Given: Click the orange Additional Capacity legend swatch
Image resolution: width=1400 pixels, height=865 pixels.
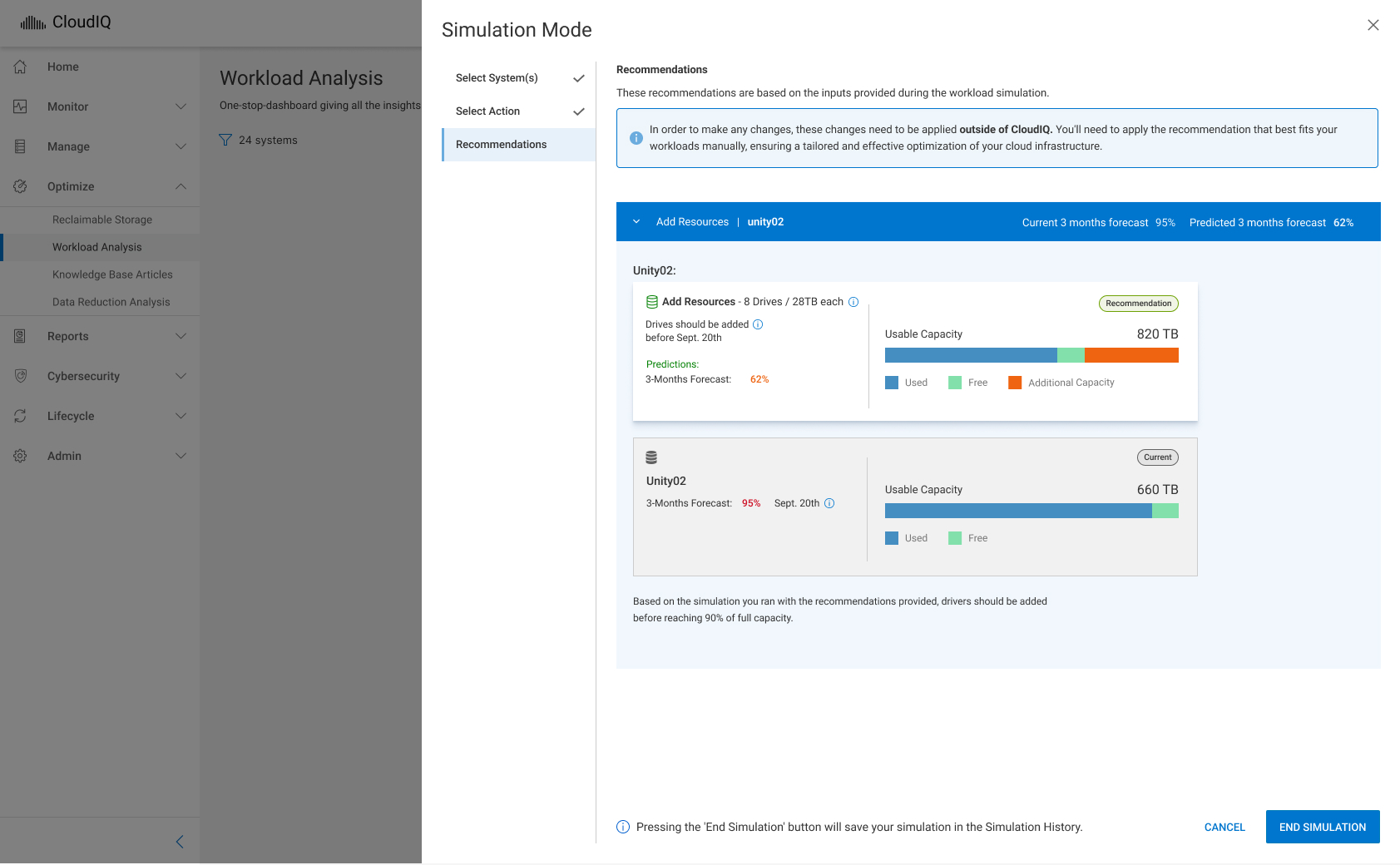Looking at the screenshot, I should coord(1015,383).
